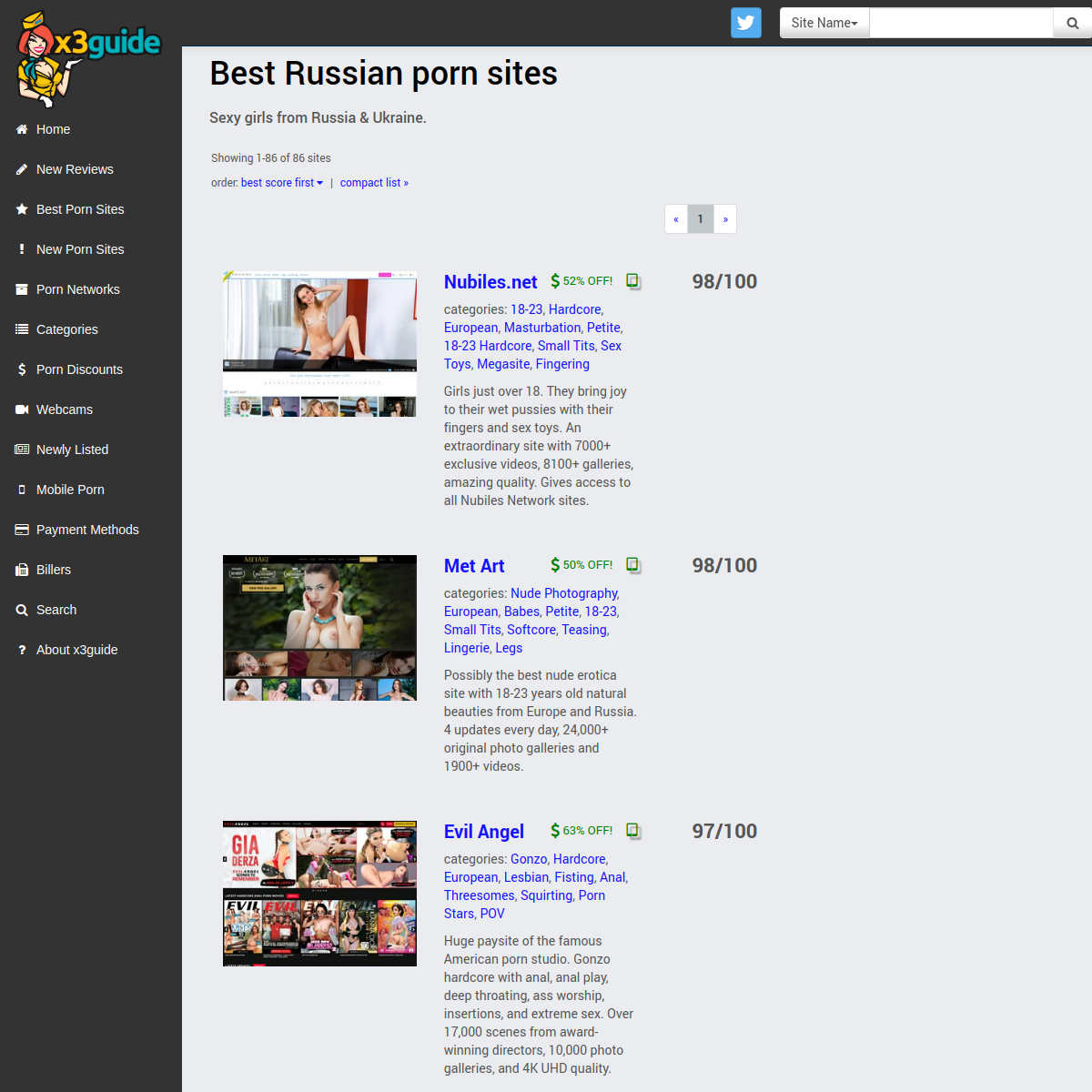
Task: Click mobile-friendly icon beside Evil Angel
Action: point(633,831)
